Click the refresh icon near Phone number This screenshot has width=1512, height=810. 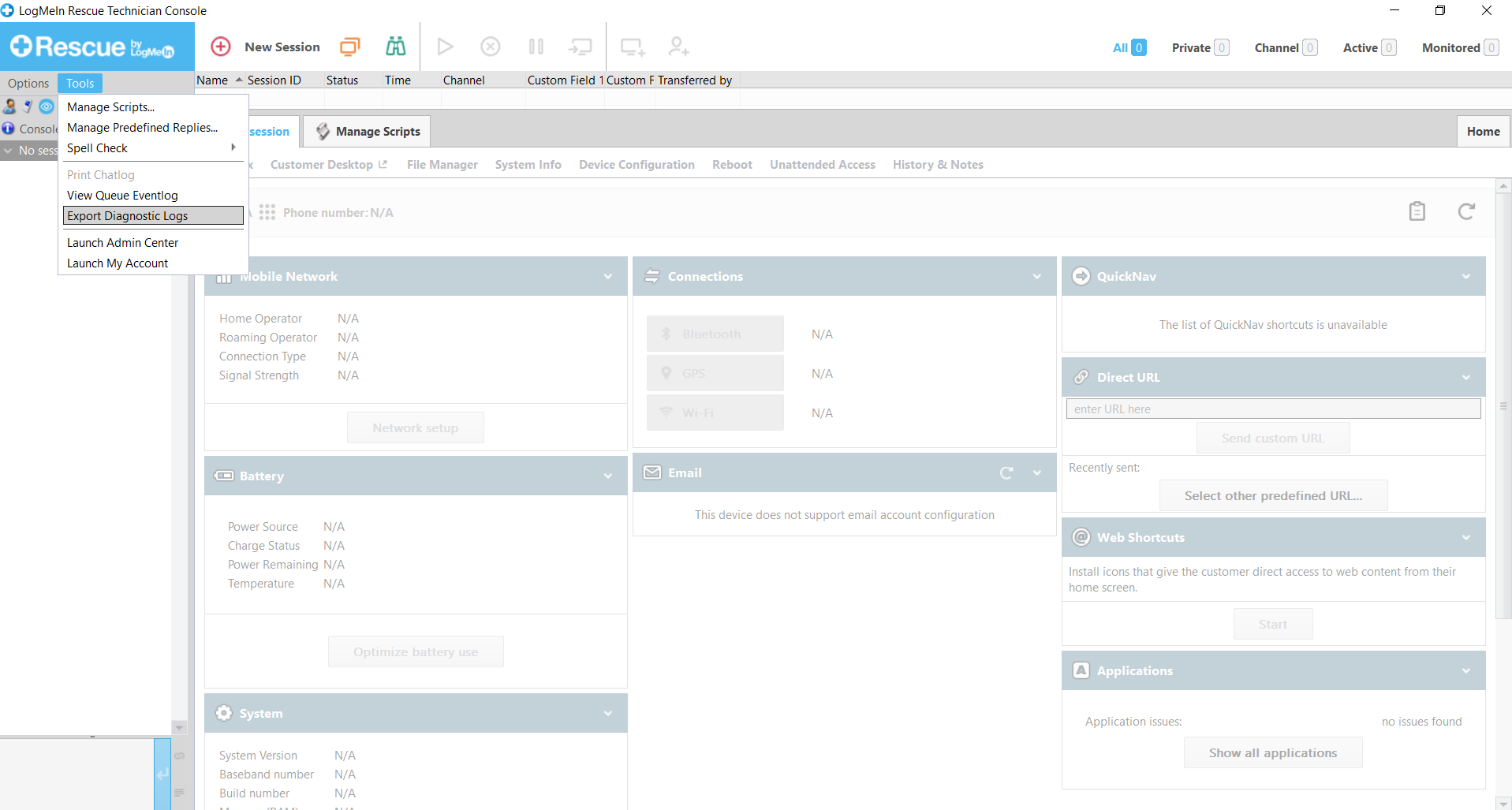1466,211
